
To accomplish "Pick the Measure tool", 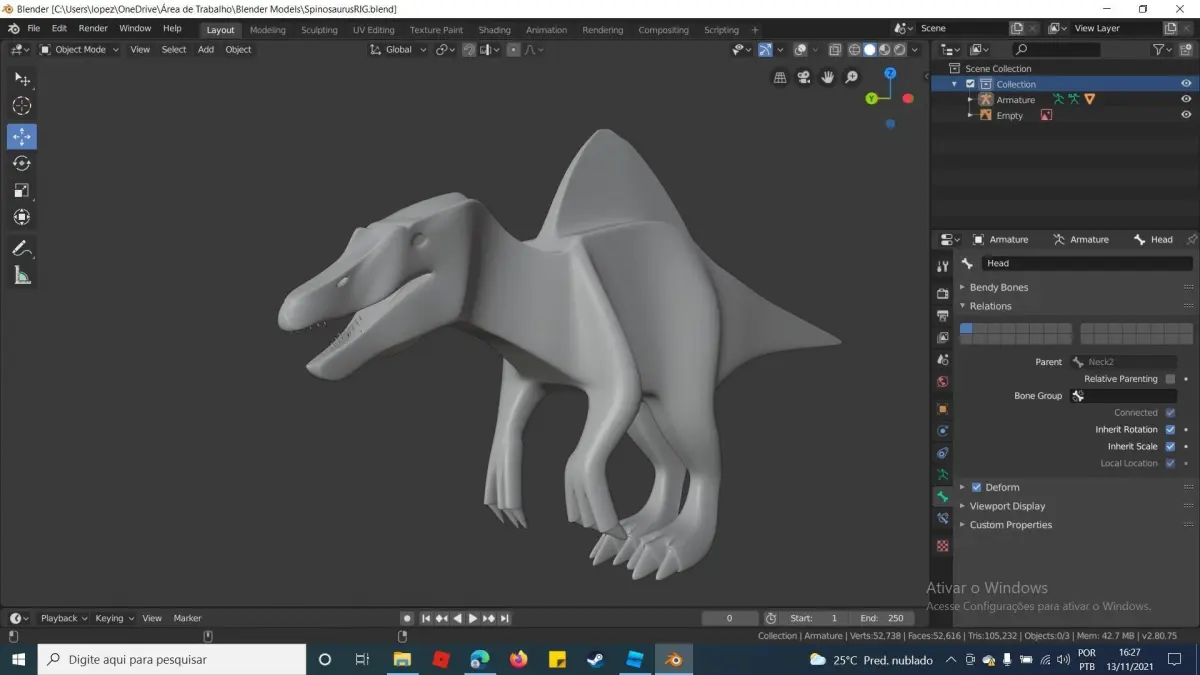I will pos(21,275).
